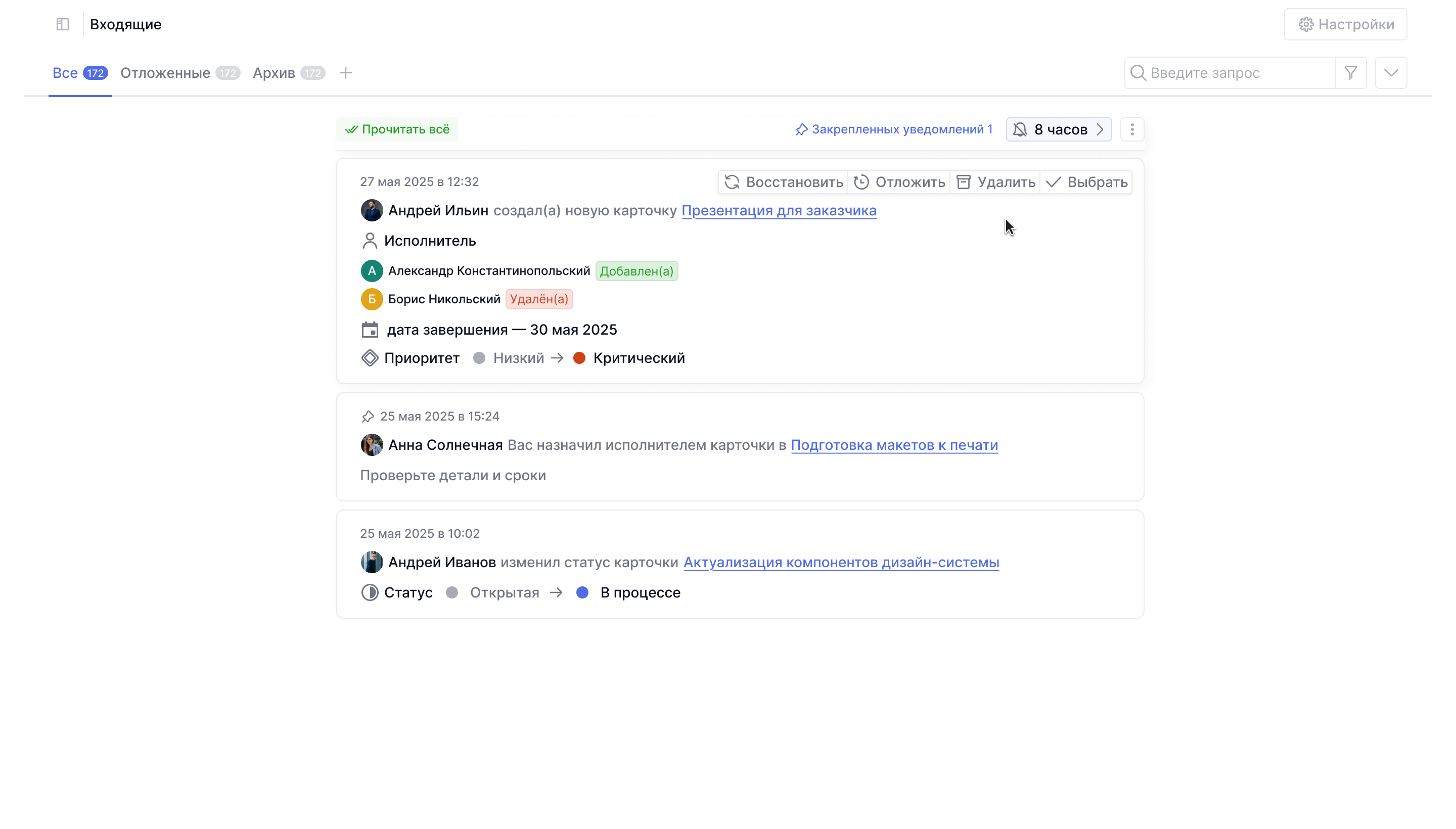Click the pin icon on Анна Солнечная's notification
Image resolution: width=1456 pixels, height=829 pixels.
tap(369, 416)
